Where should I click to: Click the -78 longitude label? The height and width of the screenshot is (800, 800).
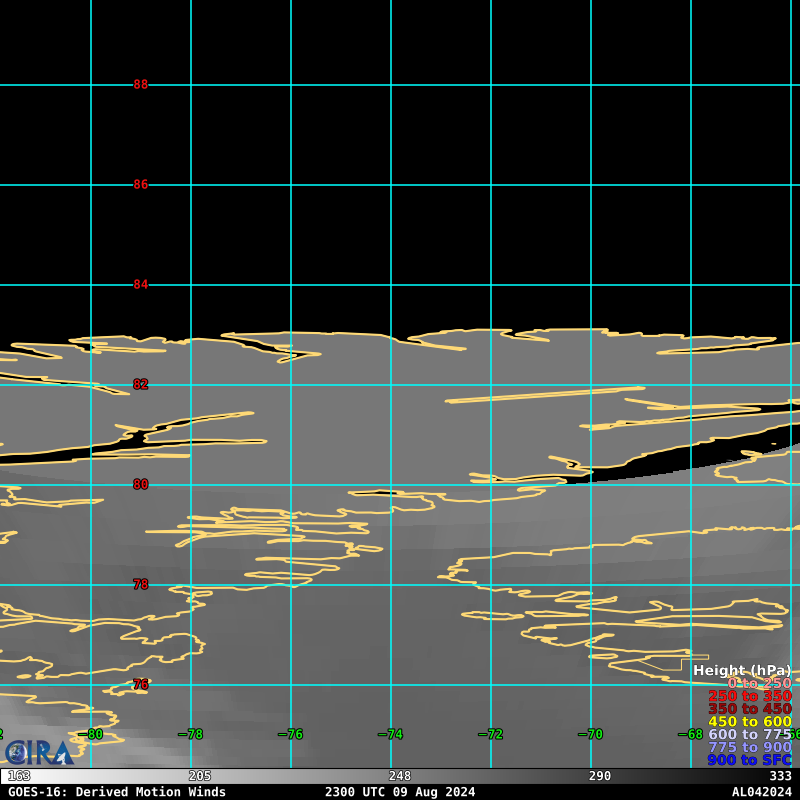(x=190, y=735)
